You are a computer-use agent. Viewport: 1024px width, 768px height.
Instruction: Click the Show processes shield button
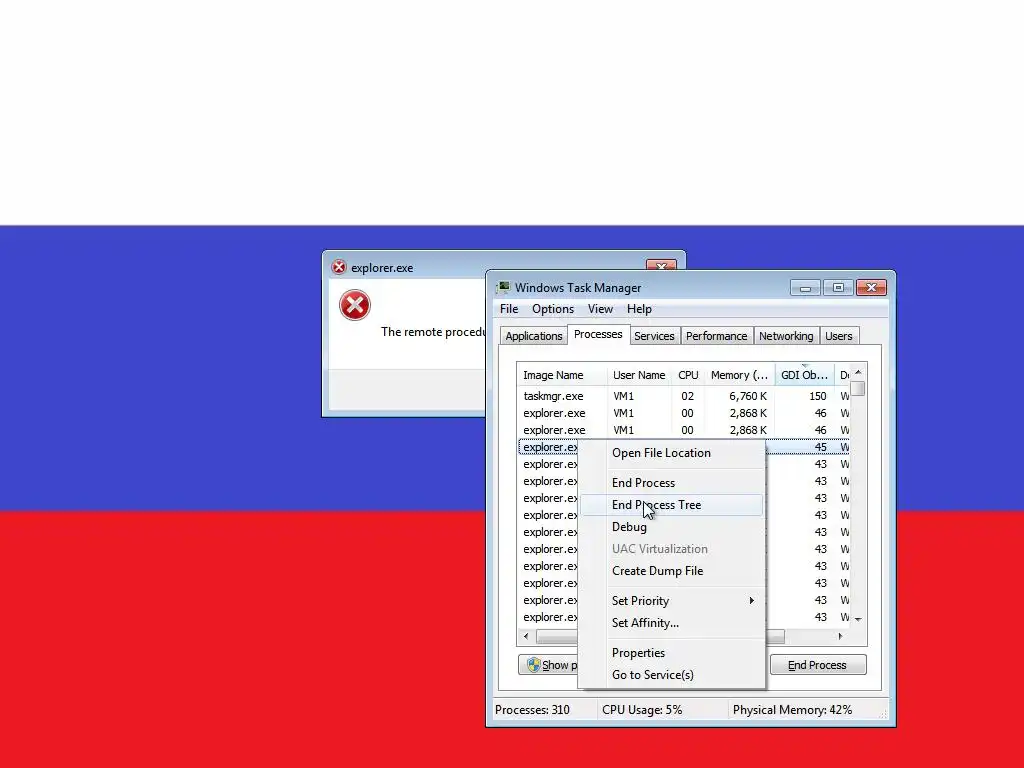click(549, 665)
